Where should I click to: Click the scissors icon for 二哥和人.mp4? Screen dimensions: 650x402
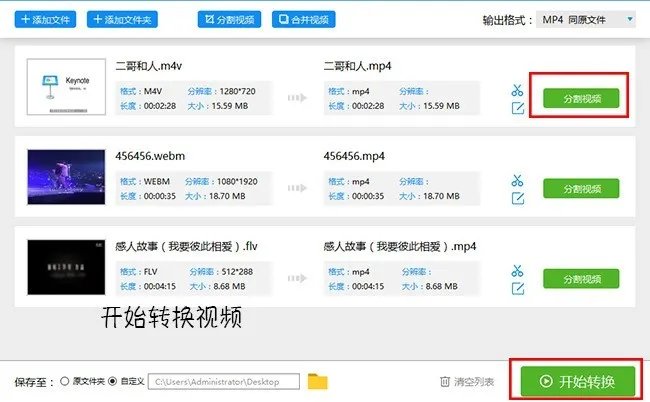(517, 90)
